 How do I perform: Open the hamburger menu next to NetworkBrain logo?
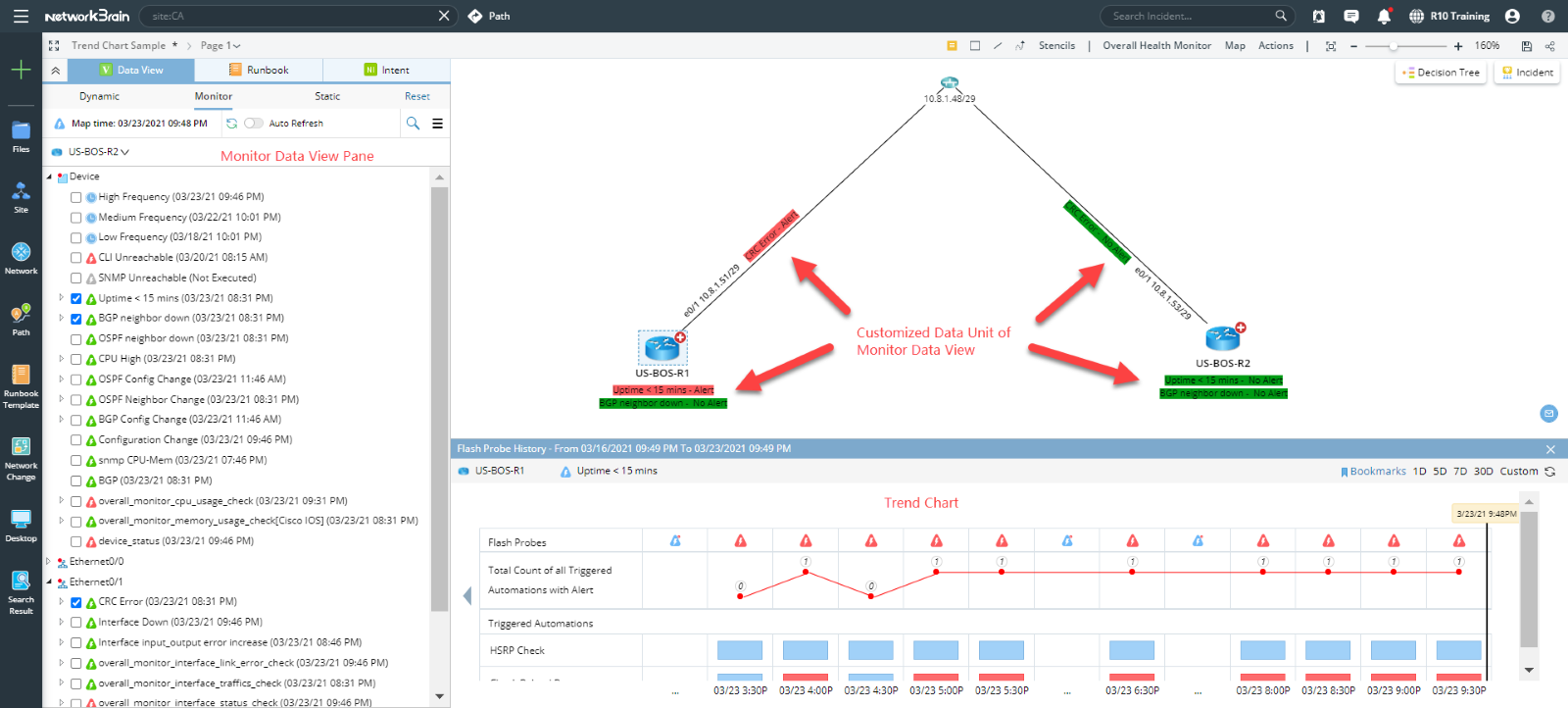(x=21, y=16)
